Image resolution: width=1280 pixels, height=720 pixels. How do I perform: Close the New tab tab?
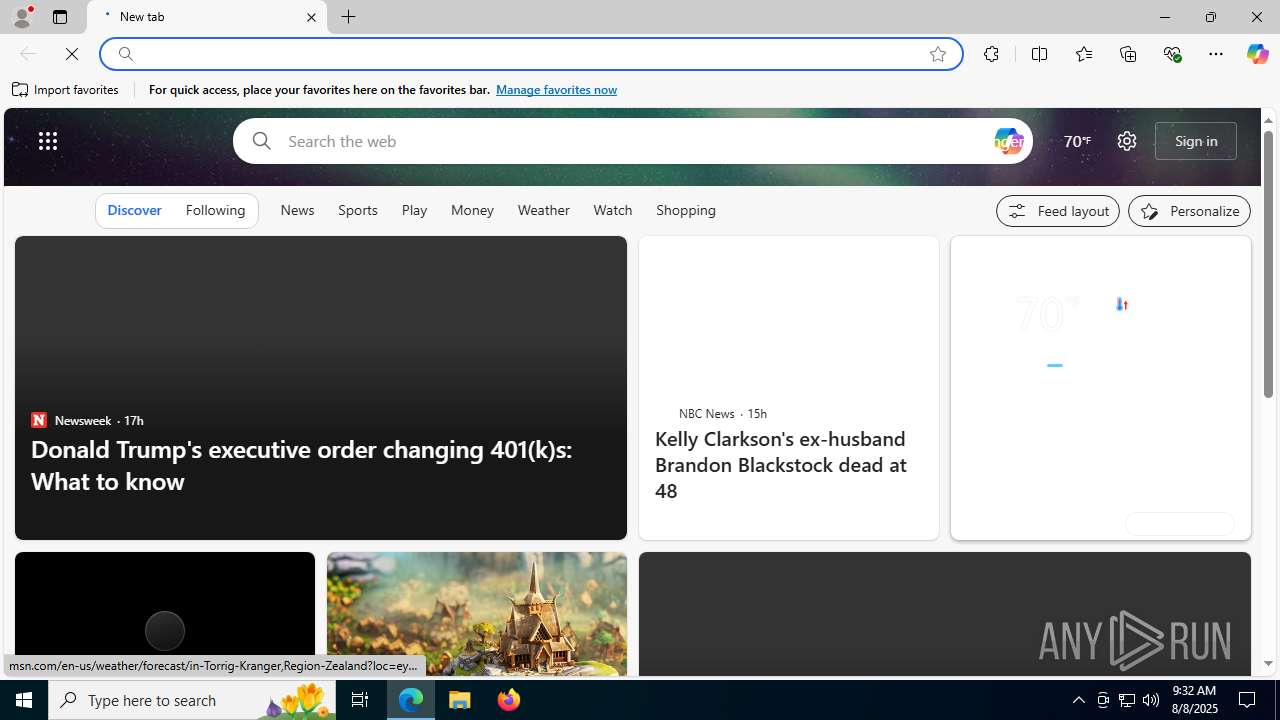click(x=311, y=17)
